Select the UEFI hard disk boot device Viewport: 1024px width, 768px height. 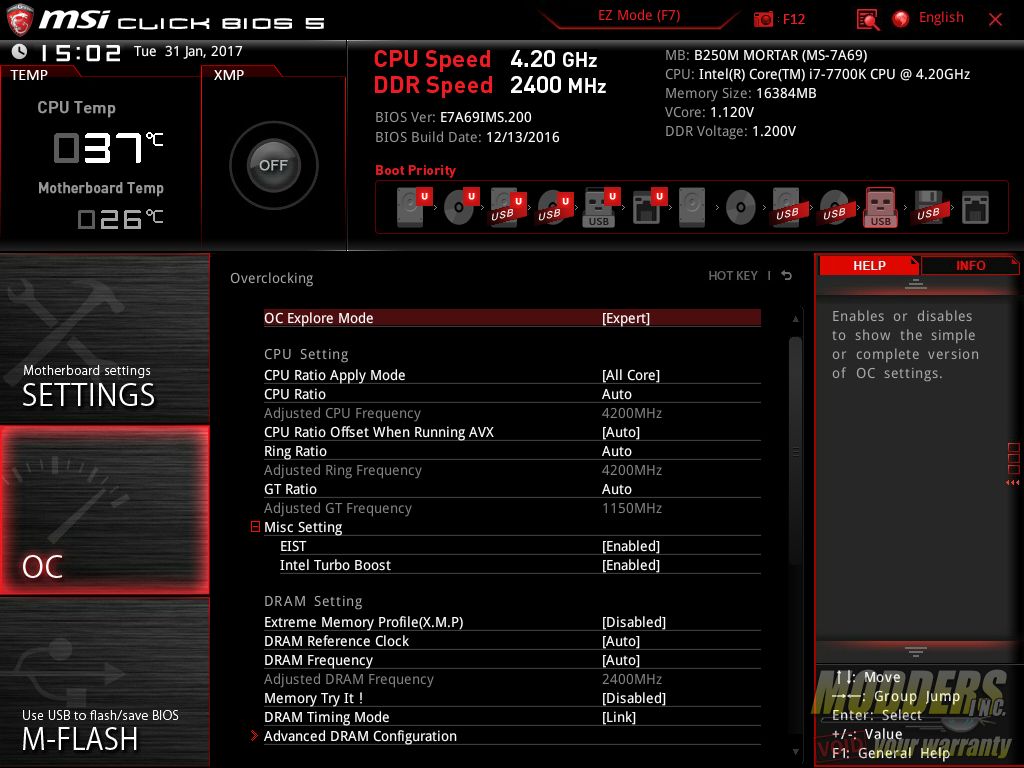(414, 207)
